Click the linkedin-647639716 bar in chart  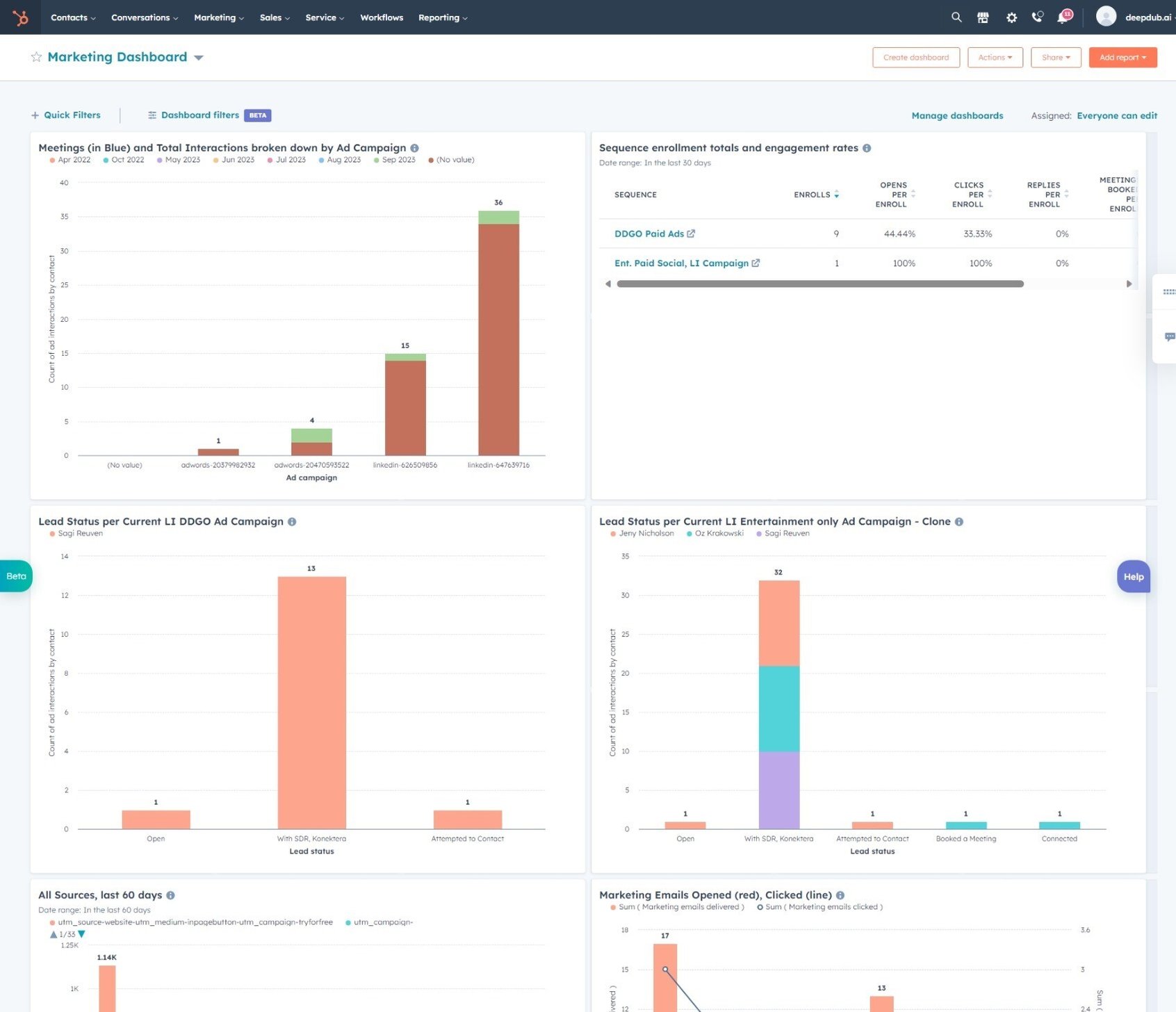[498, 333]
